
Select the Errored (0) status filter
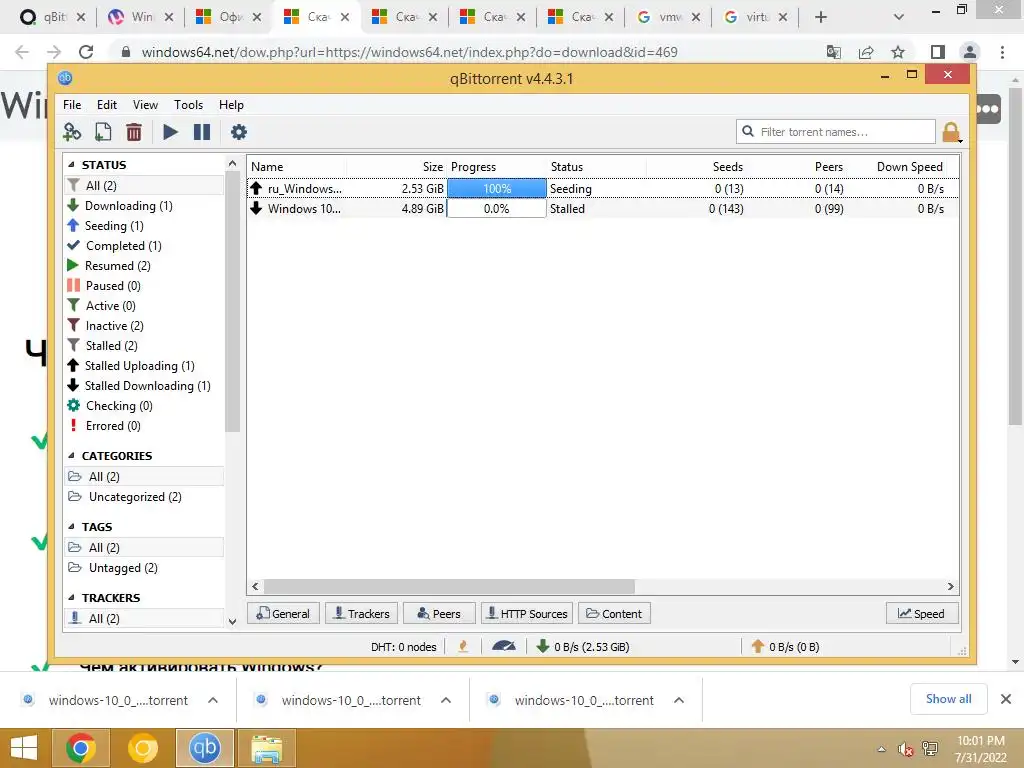[x=113, y=426]
